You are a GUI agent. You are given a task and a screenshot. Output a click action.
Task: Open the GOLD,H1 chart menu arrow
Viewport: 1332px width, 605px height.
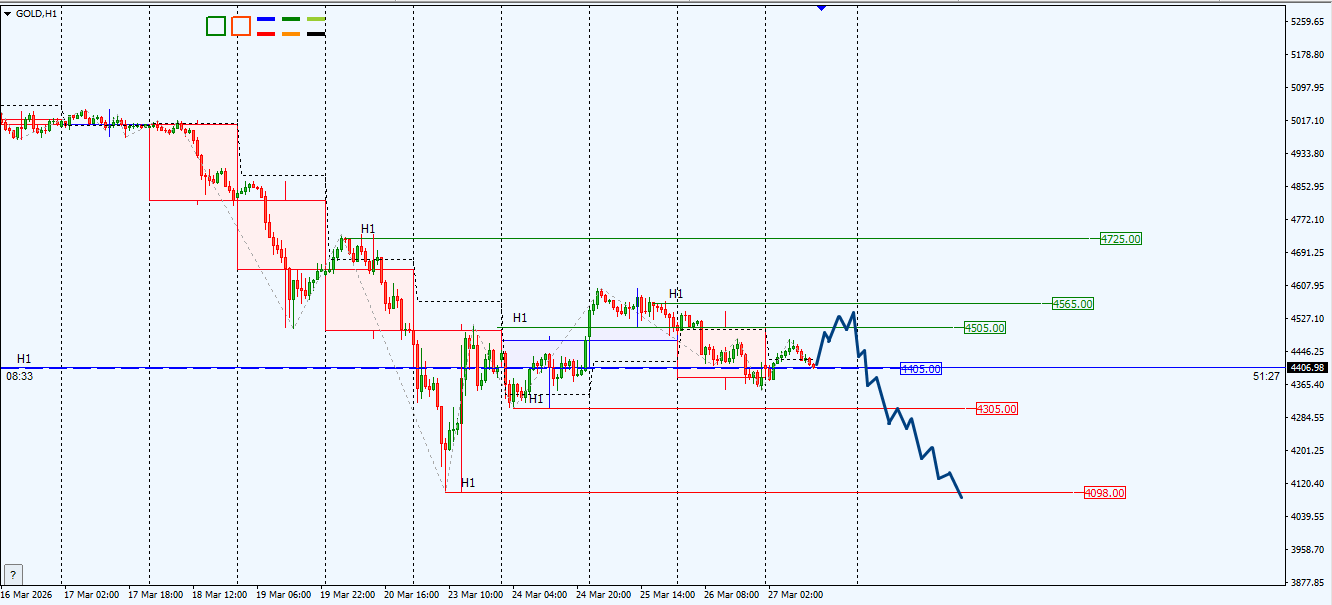pyautogui.click(x=8, y=13)
